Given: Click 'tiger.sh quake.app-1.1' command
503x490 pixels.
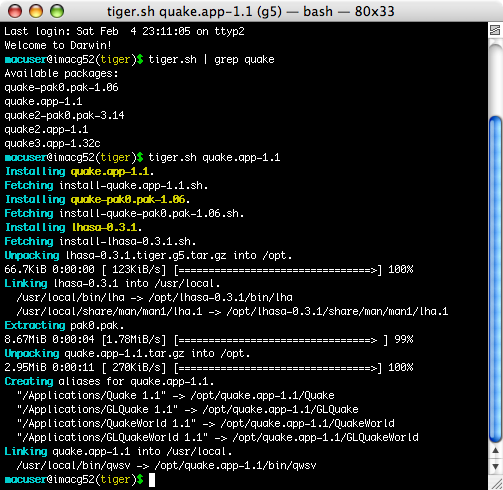Looking at the screenshot, I should coord(214,157).
